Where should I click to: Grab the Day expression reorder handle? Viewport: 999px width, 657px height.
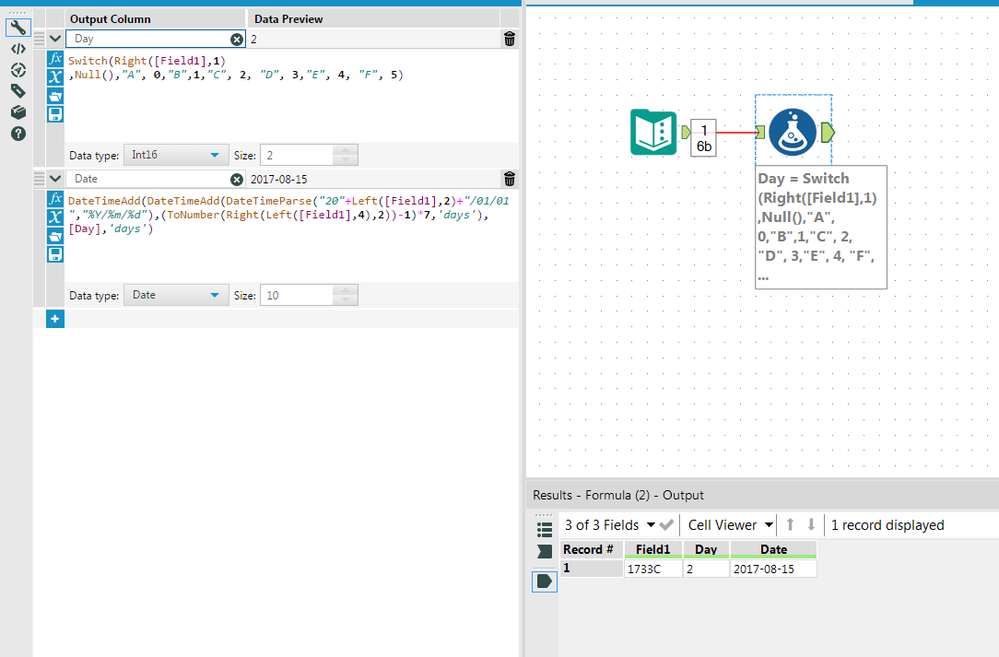[x=39, y=39]
